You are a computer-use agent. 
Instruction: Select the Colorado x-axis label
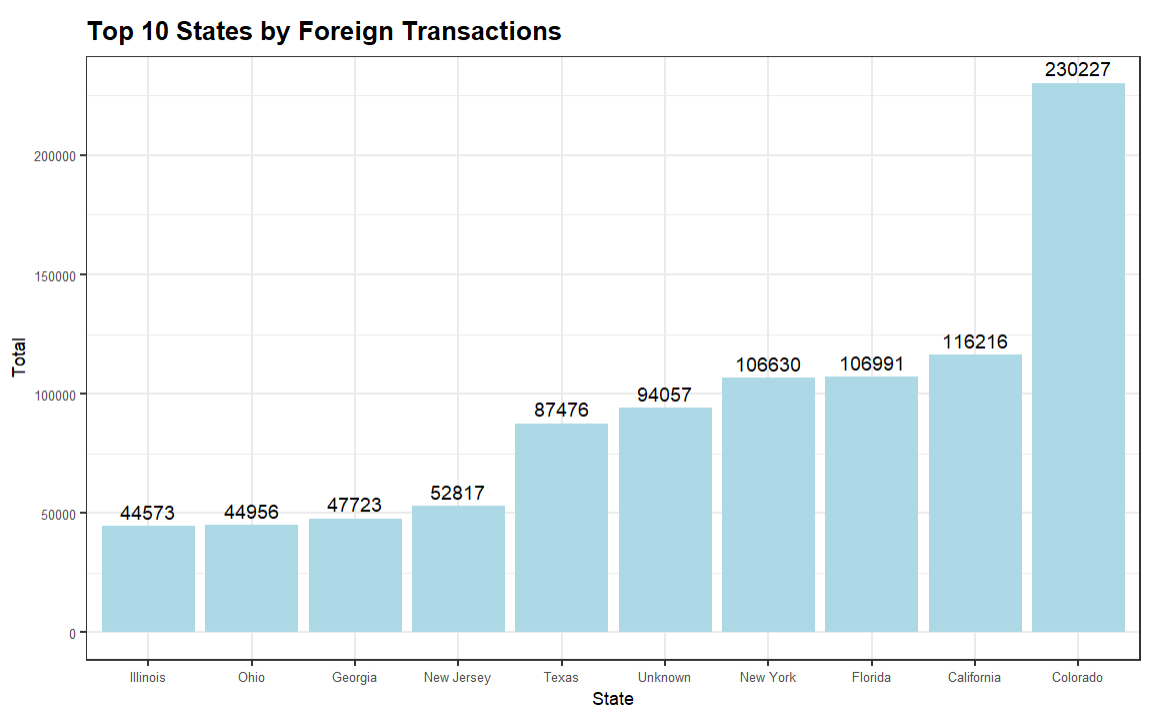tap(1078, 677)
